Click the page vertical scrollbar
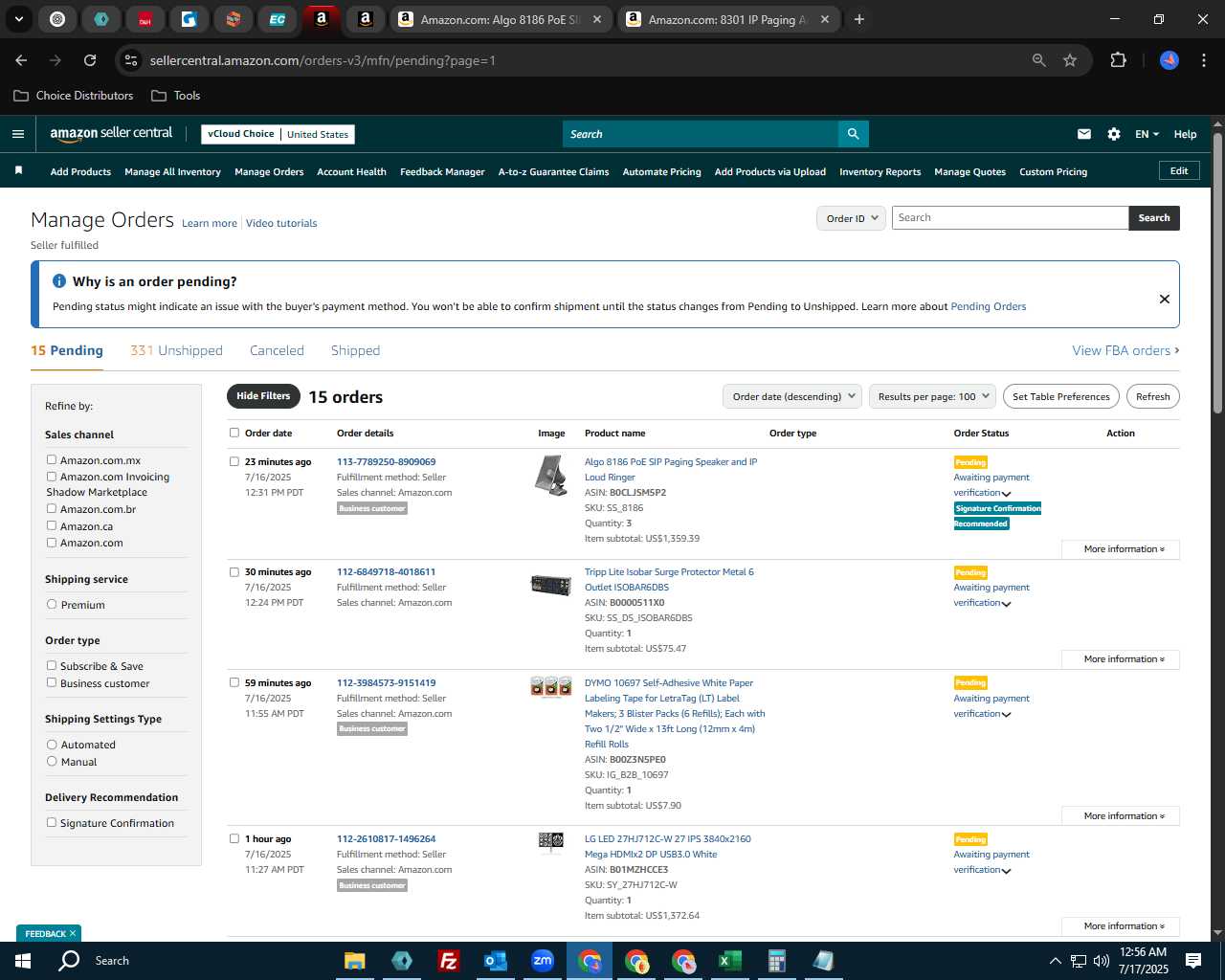This screenshot has width=1225, height=980. (x=1217, y=273)
